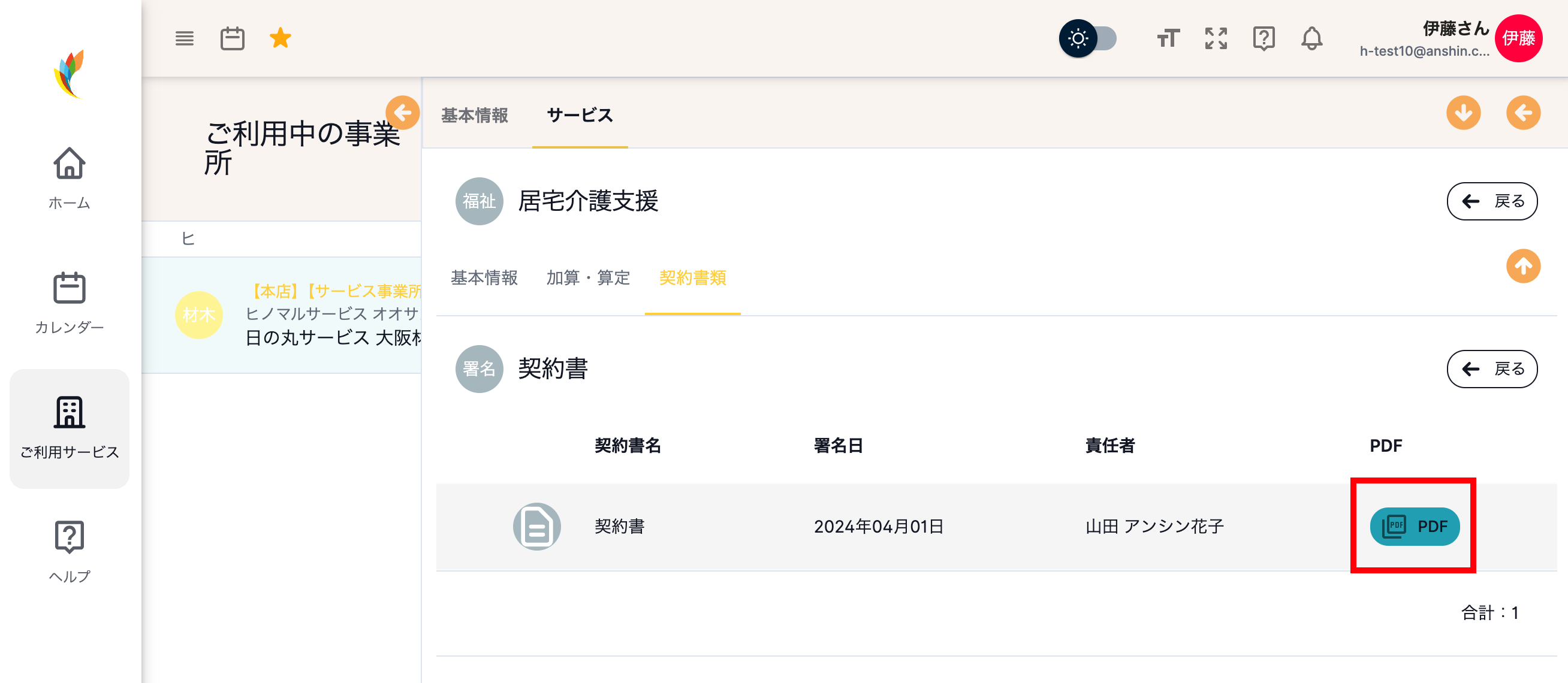Click the text size adjustment icon

[1168, 38]
